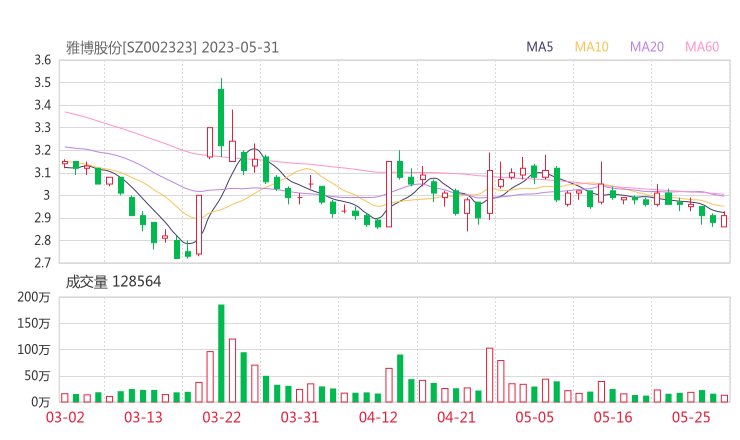Select the tall red candlestick at 04-12
Viewport: 740px width, 440px height.
389,194
